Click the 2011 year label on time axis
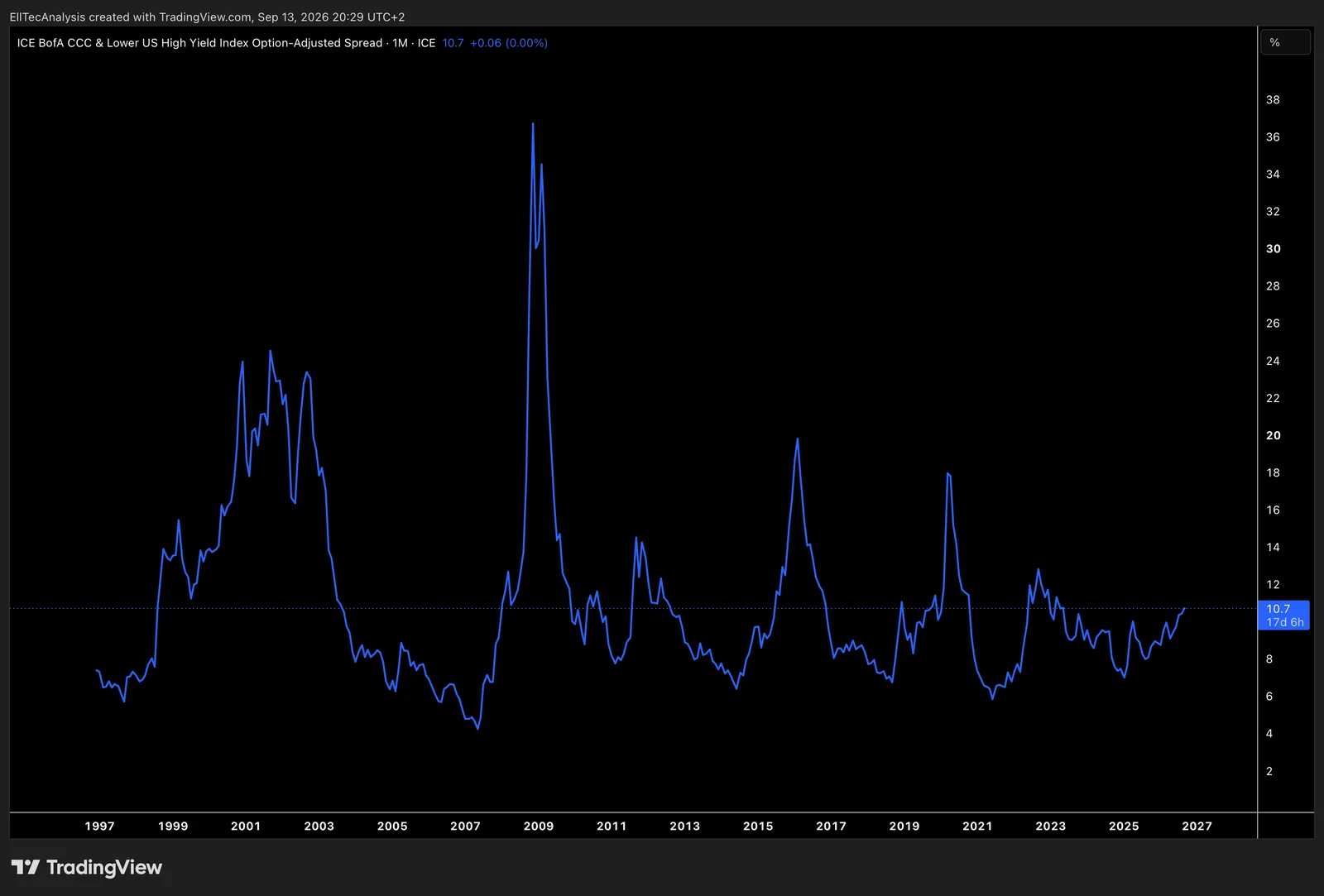Screen dimensions: 1324x896 pos(612,826)
